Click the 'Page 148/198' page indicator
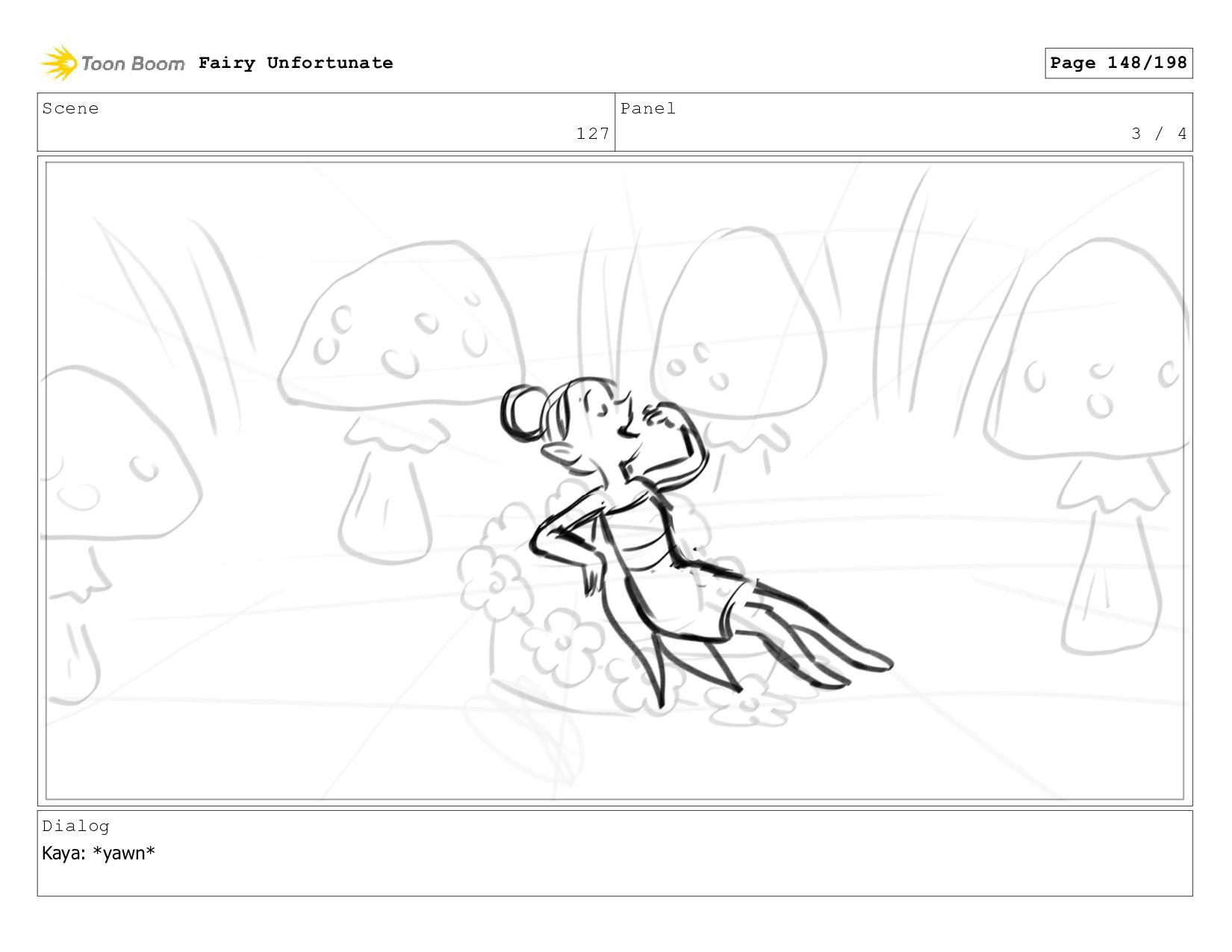 (x=1119, y=63)
